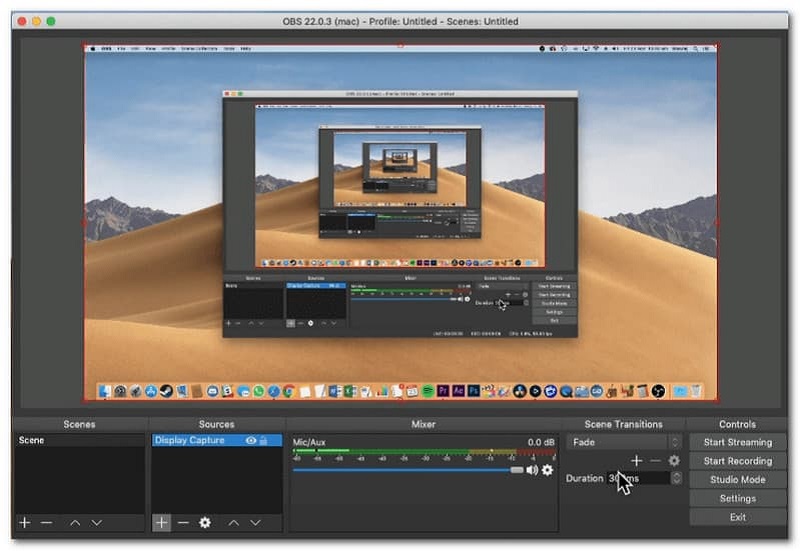Click Start Streaming
This screenshot has height=551, width=800.
pyautogui.click(x=738, y=442)
